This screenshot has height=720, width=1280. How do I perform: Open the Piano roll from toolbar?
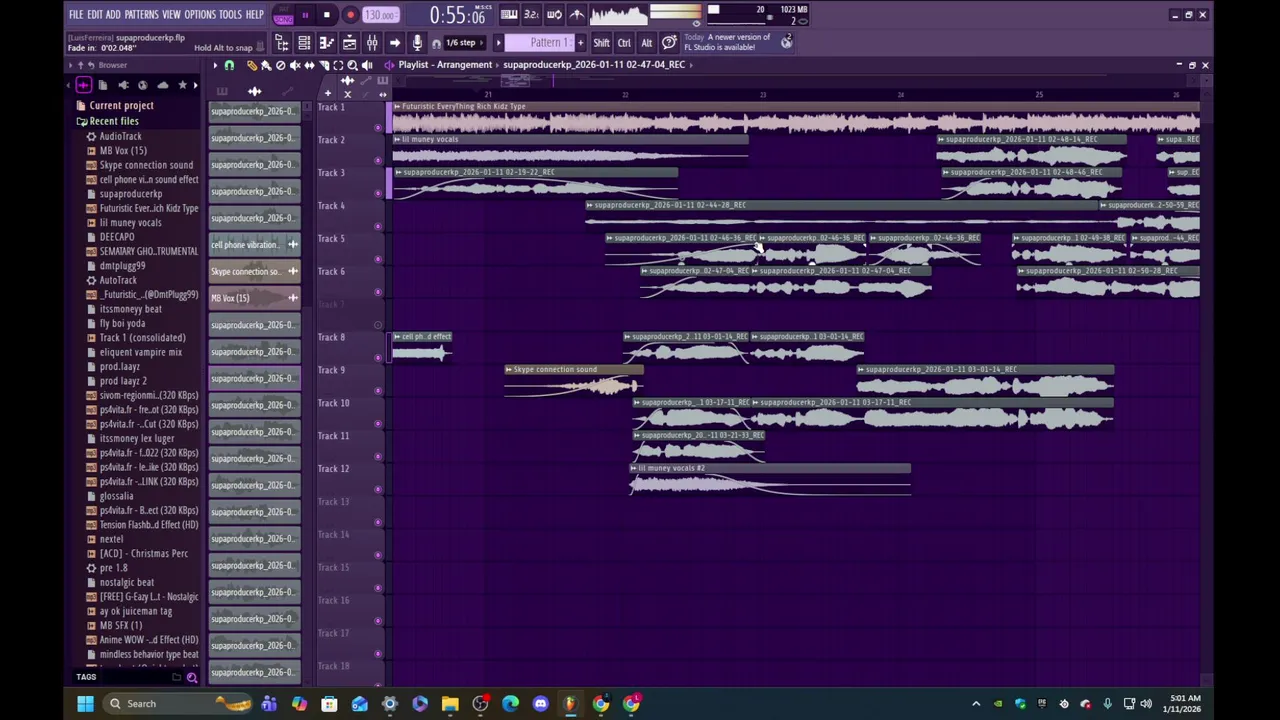pyautogui.click(x=326, y=43)
